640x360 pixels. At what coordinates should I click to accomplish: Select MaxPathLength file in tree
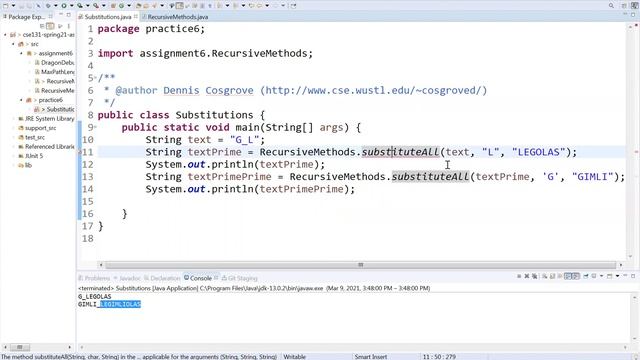[54, 72]
